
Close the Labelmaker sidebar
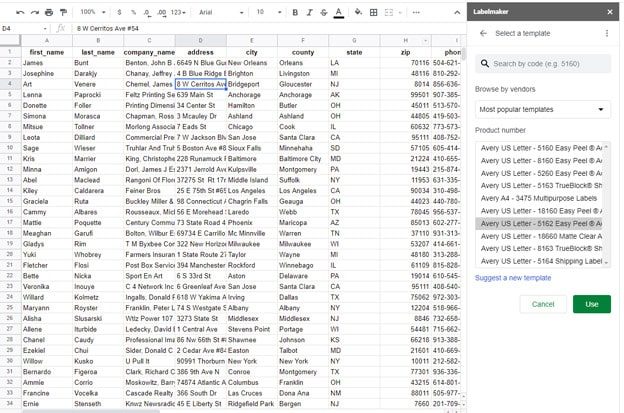tap(610, 12)
